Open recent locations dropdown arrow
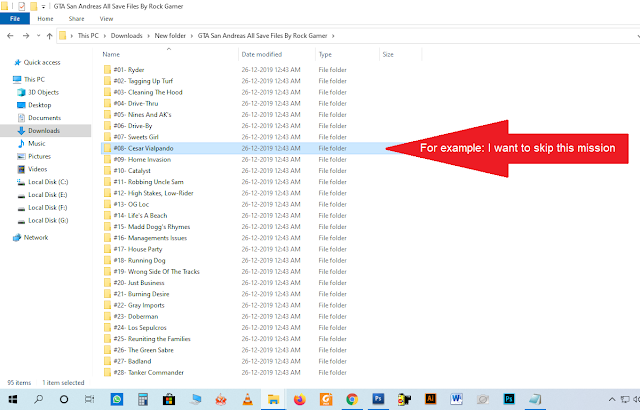The image size is (640, 410). tap(38, 36)
